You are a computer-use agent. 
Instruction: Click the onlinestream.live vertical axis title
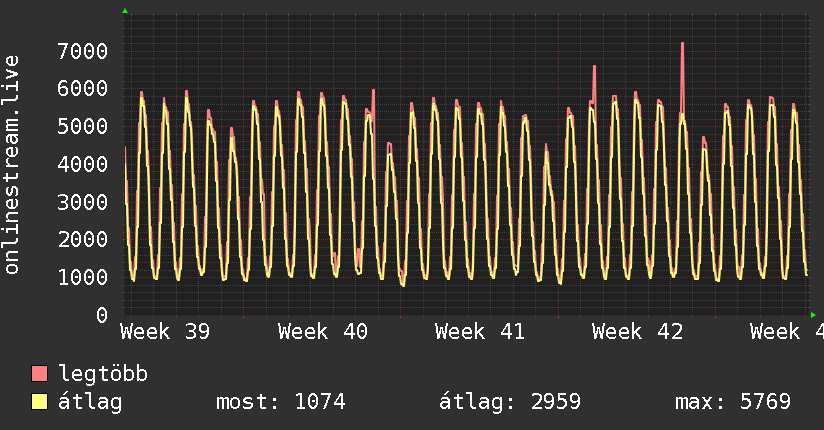click(11, 165)
